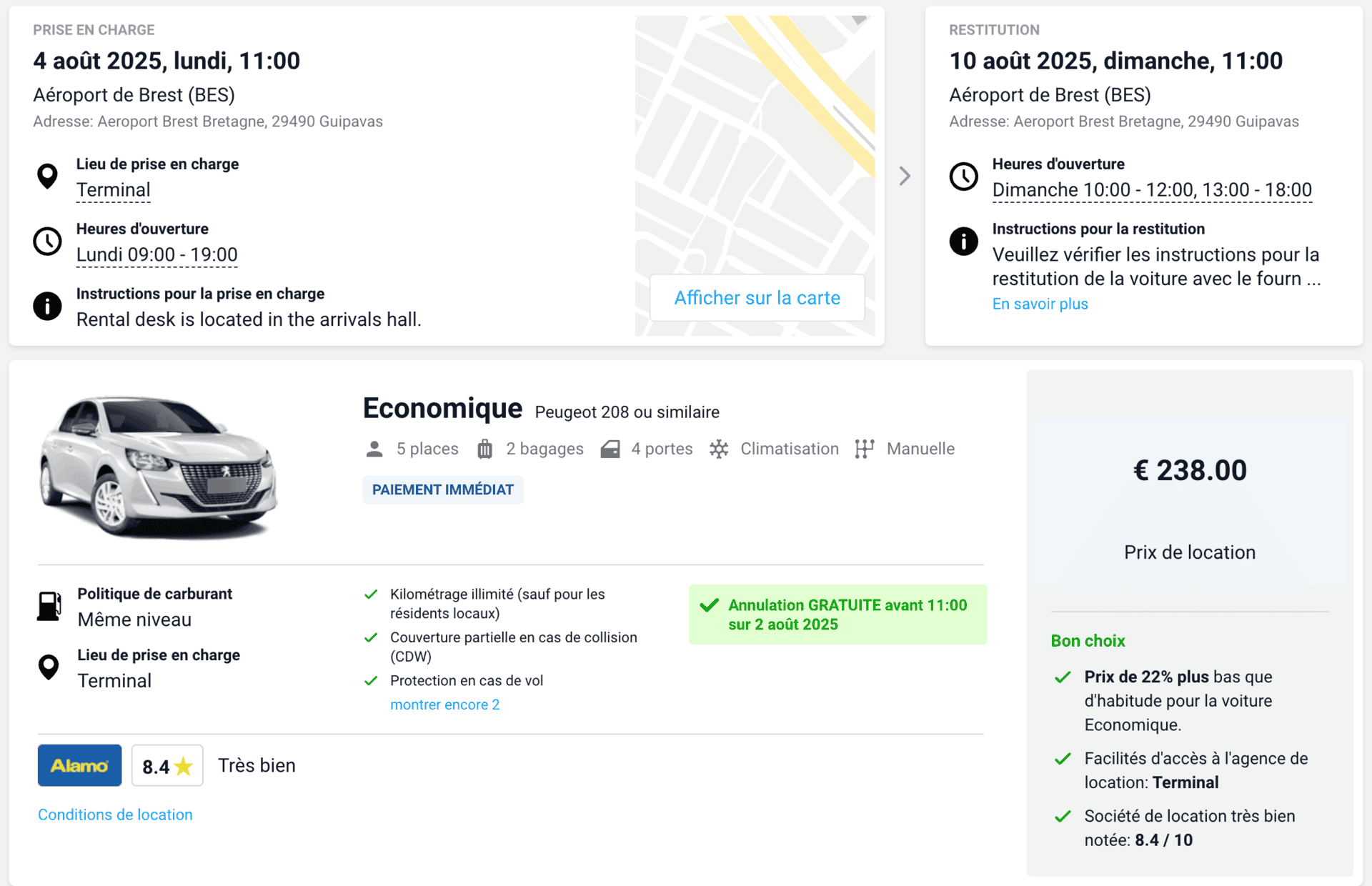Click the underlined Terminal pickup location

tap(114, 190)
